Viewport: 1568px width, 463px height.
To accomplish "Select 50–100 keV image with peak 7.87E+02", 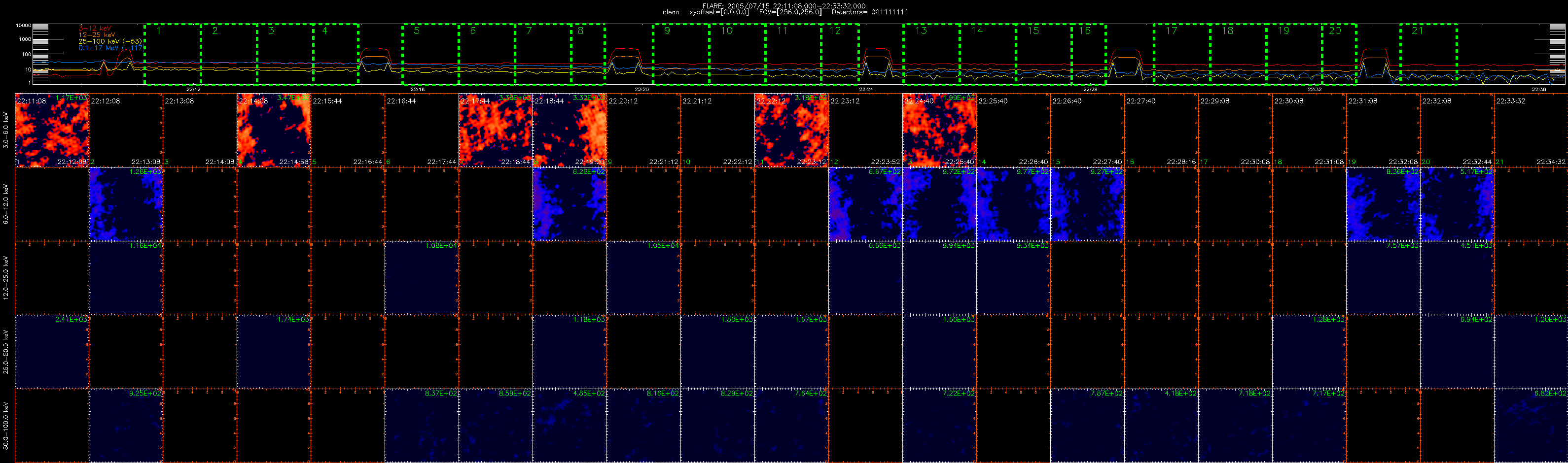I will coord(1087,426).
